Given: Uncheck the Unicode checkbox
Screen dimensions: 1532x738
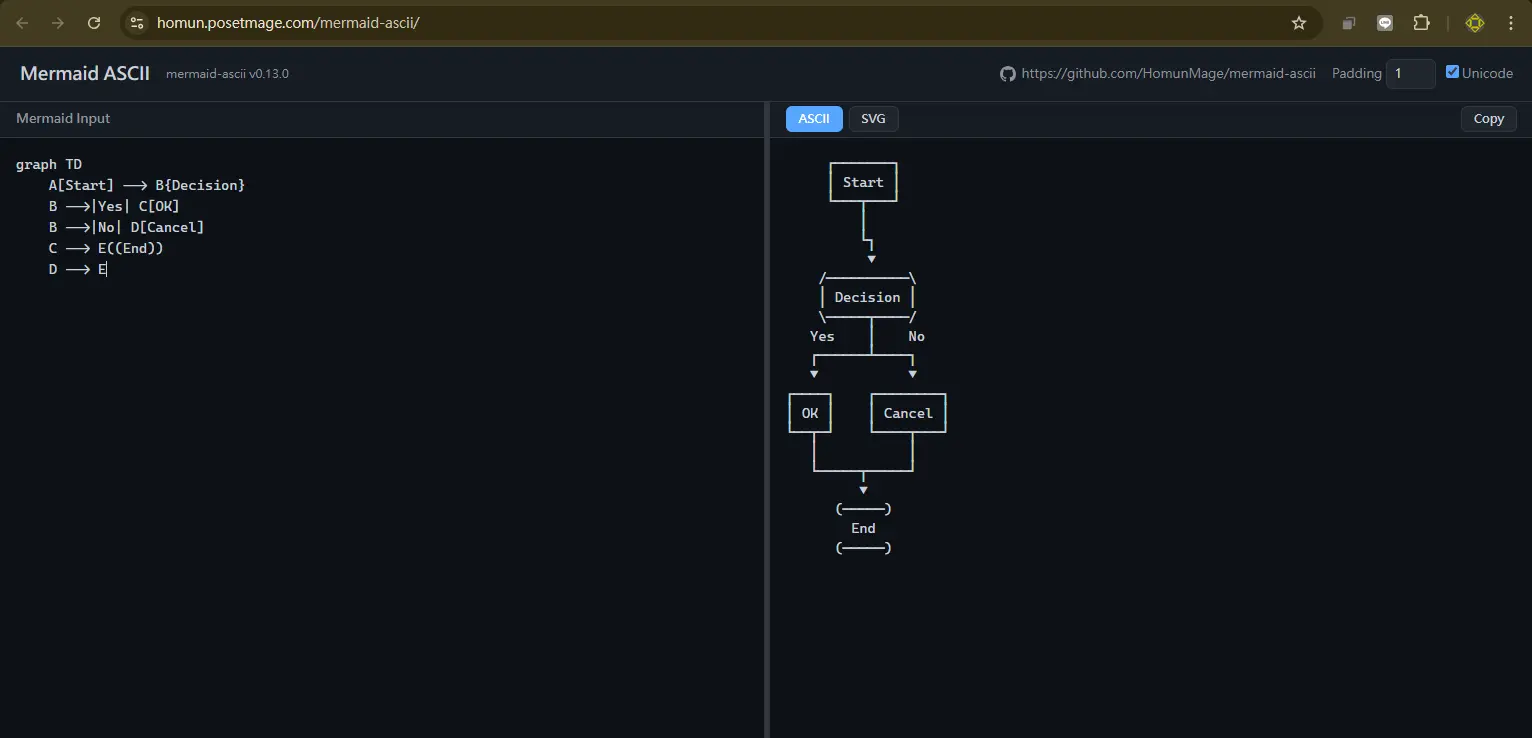Looking at the screenshot, I should tap(1452, 72).
